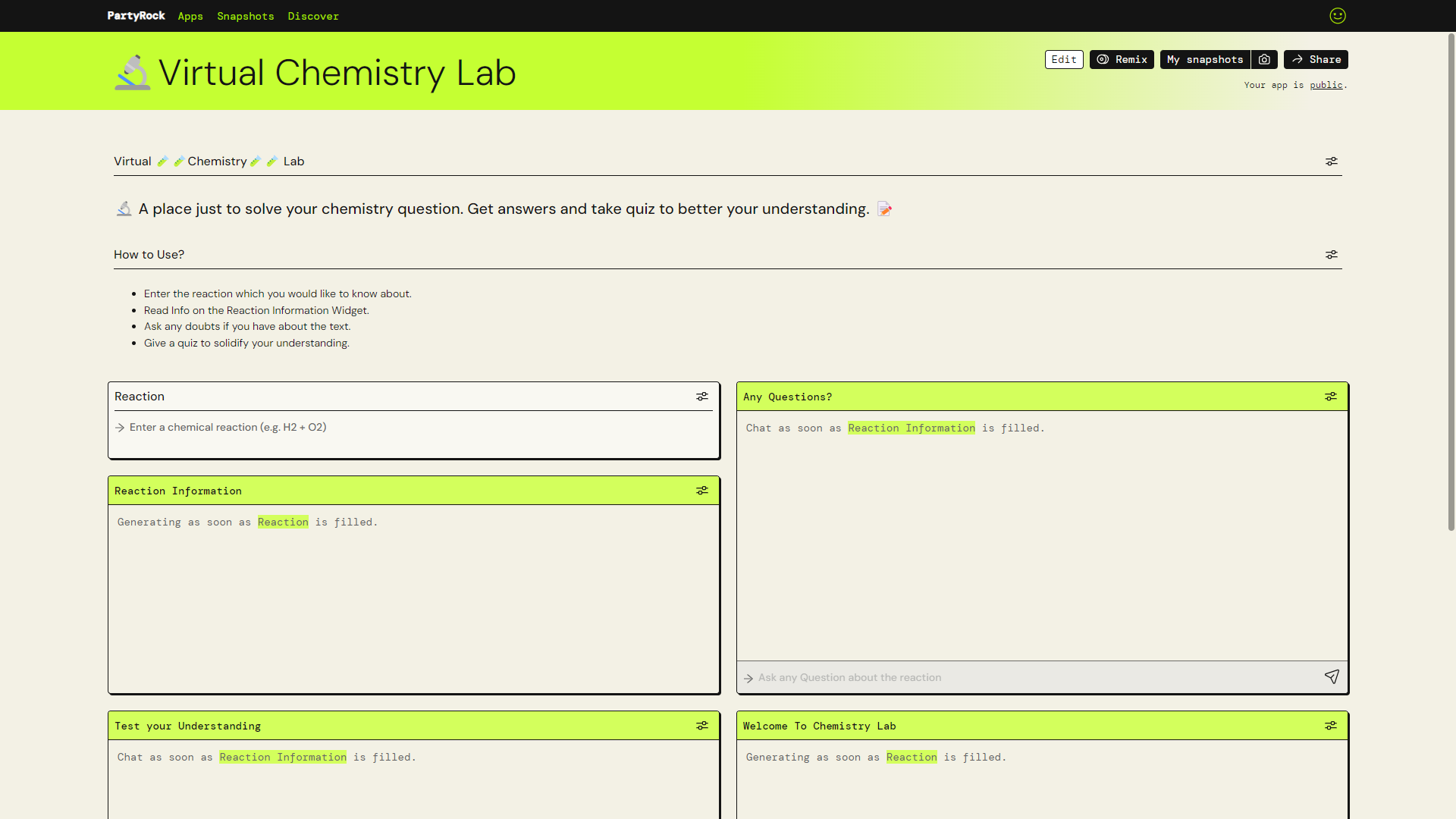Image resolution: width=1456 pixels, height=819 pixels.
Task: Open settings for Welcome To Chemistry Lab widget
Action: 1331,725
